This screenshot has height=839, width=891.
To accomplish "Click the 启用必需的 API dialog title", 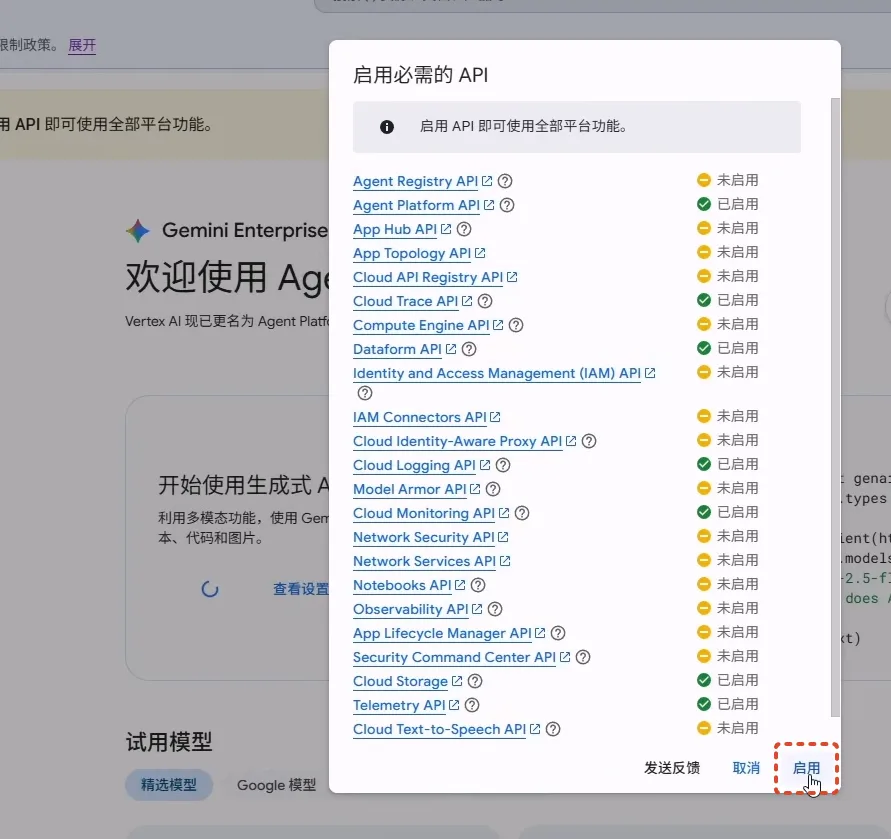I will [x=420, y=75].
